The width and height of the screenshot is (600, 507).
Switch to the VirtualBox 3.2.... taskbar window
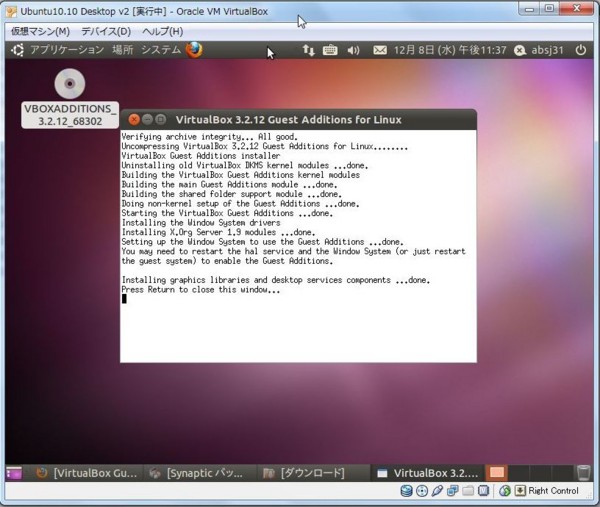[427, 473]
